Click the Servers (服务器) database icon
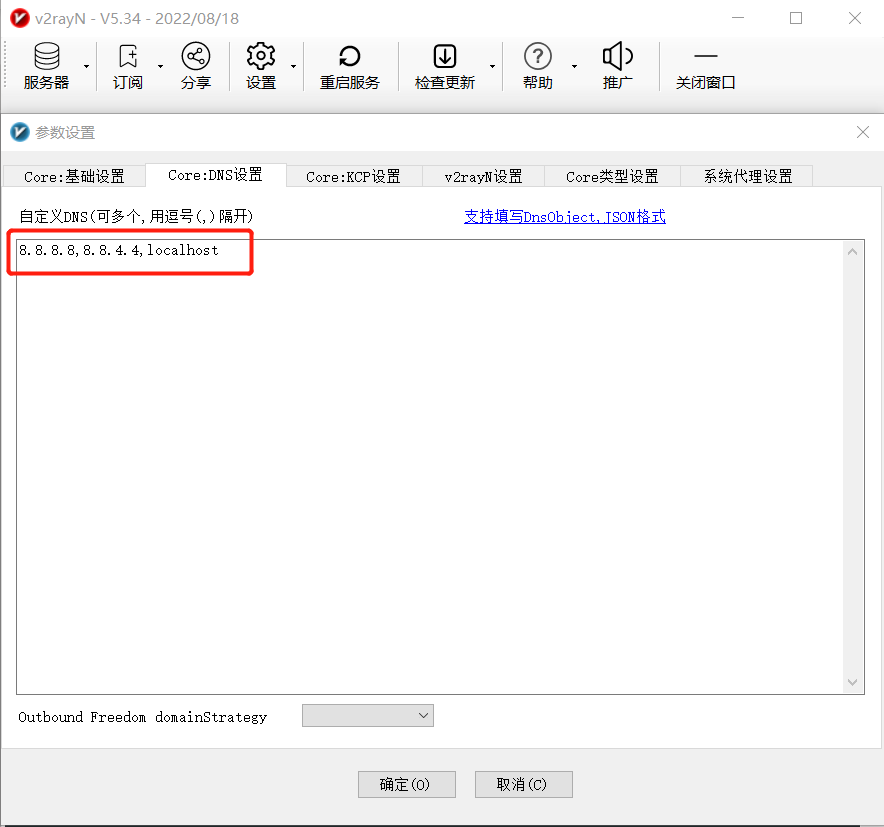 (x=46, y=57)
